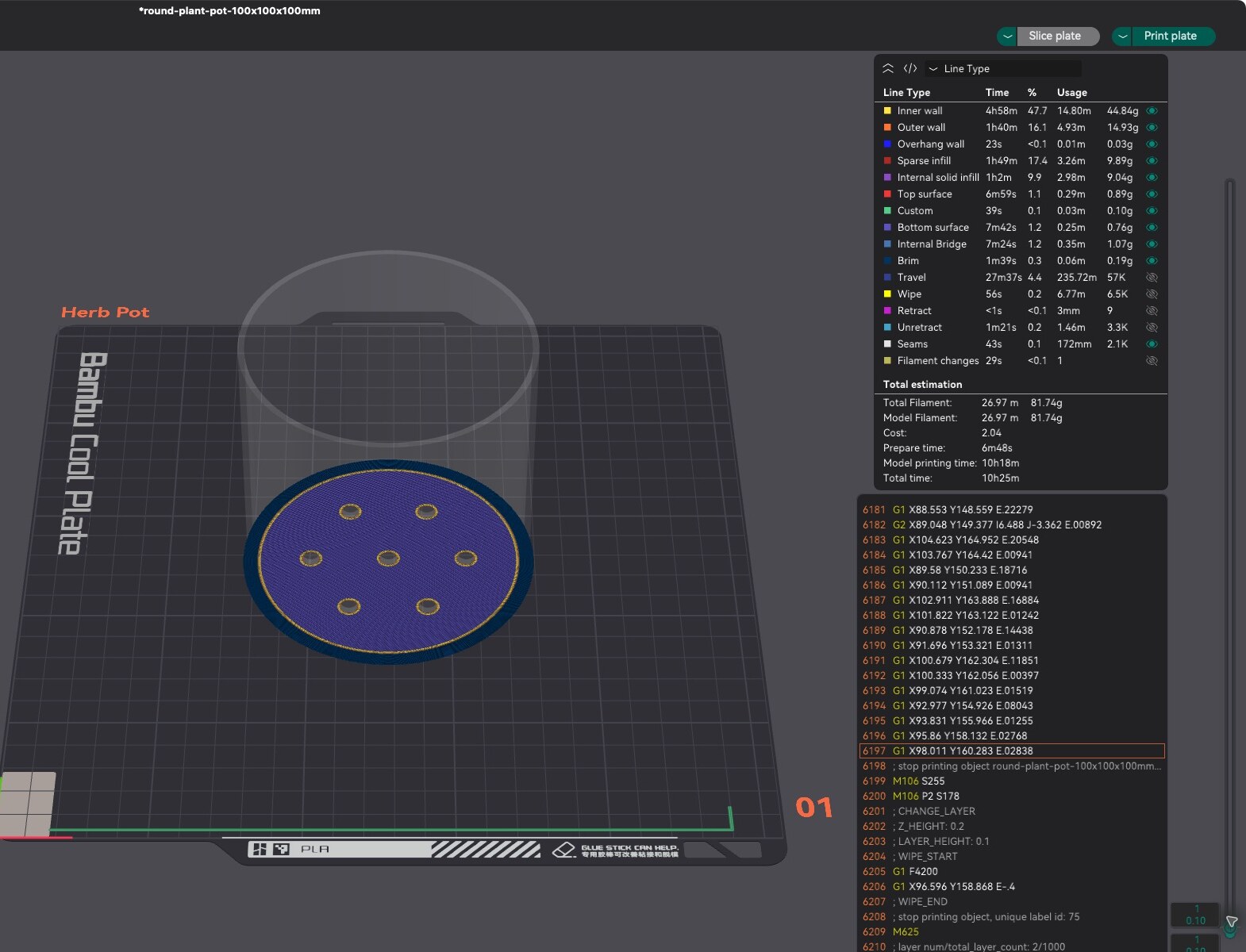Select the Herb Pot plate name label
The width and height of the screenshot is (1246, 952).
pos(106,313)
